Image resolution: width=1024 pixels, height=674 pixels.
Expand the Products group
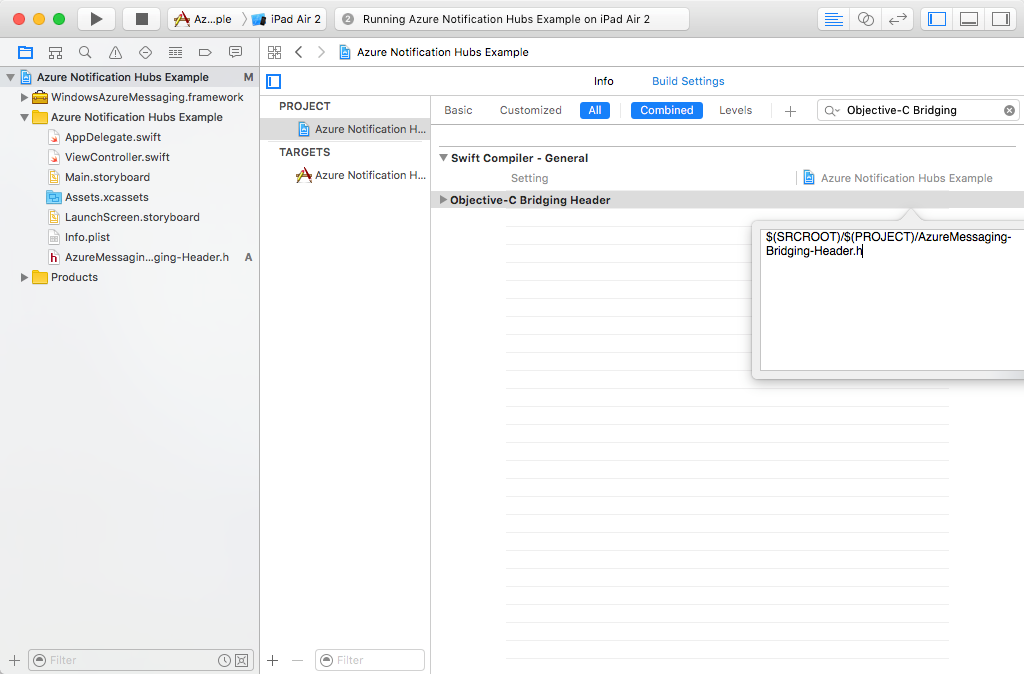tap(25, 277)
